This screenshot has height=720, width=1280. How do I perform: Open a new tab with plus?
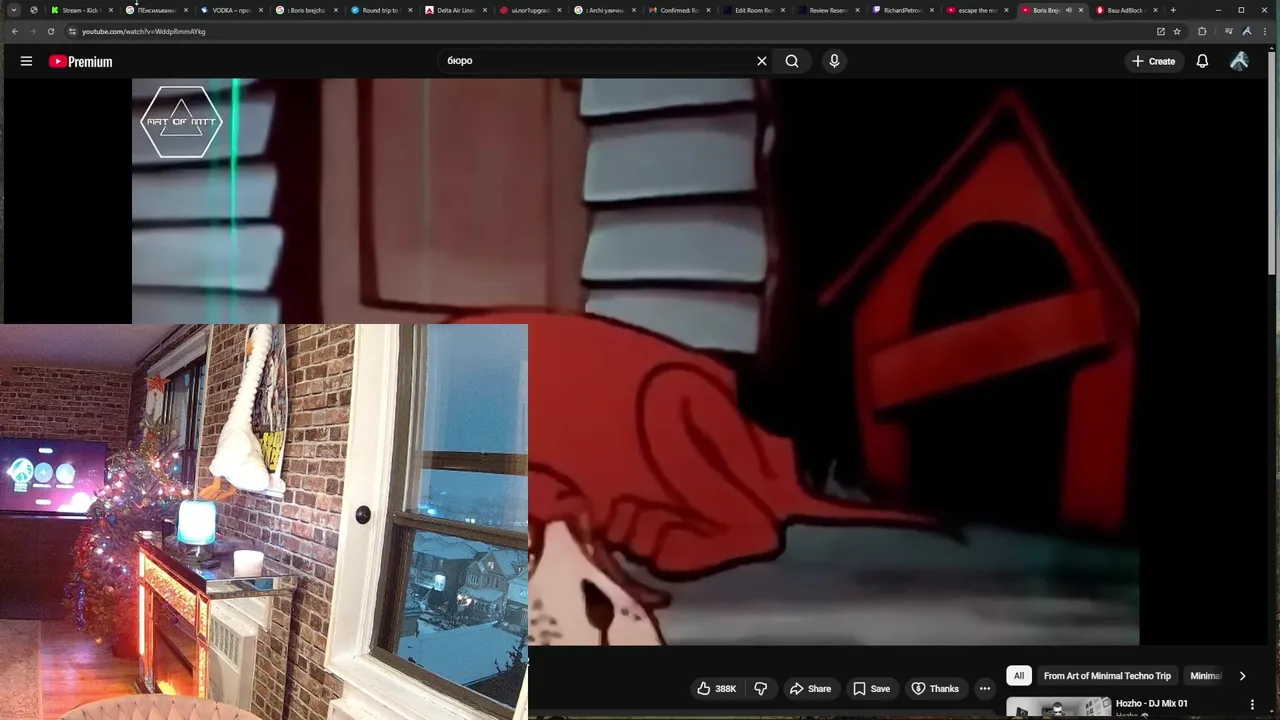pos(1173,10)
